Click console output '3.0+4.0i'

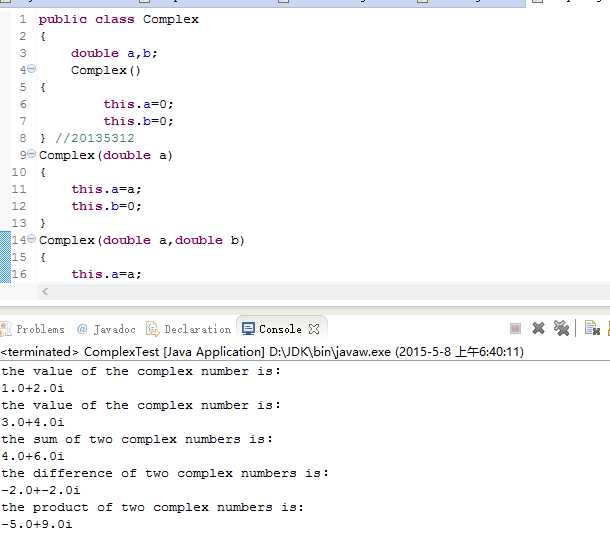33,422
